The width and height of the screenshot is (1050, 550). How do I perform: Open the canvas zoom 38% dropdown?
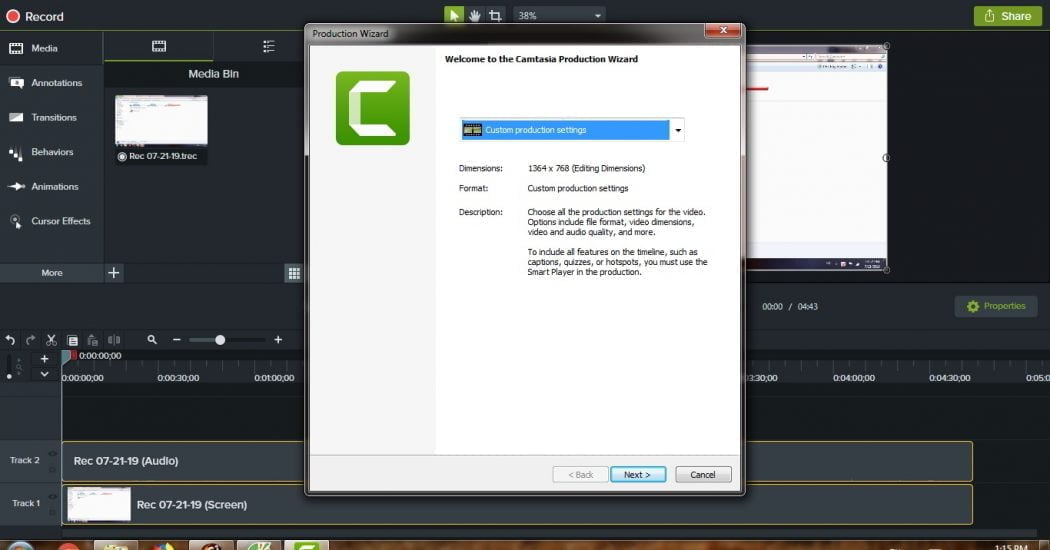pos(559,15)
